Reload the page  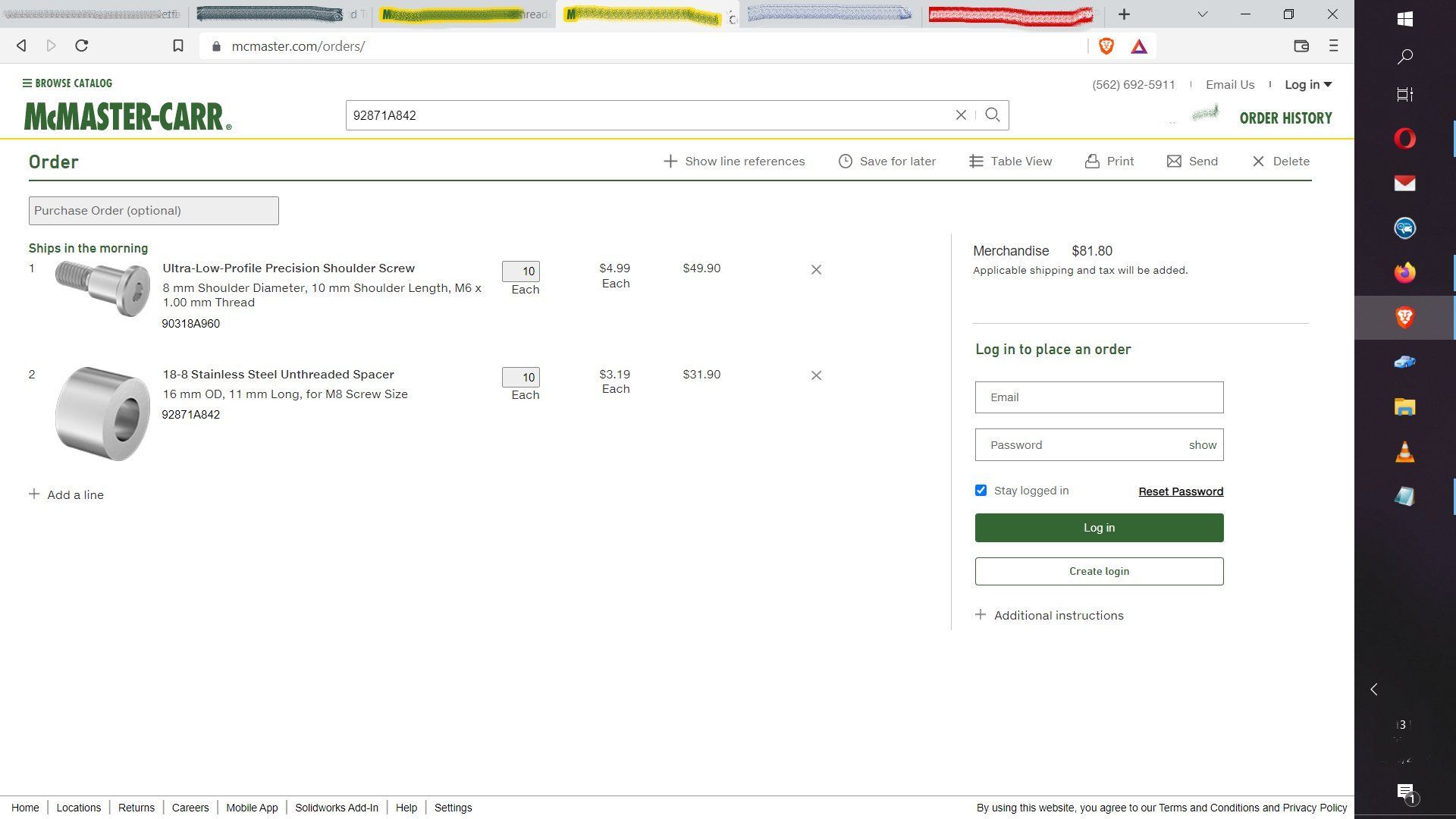click(x=82, y=46)
